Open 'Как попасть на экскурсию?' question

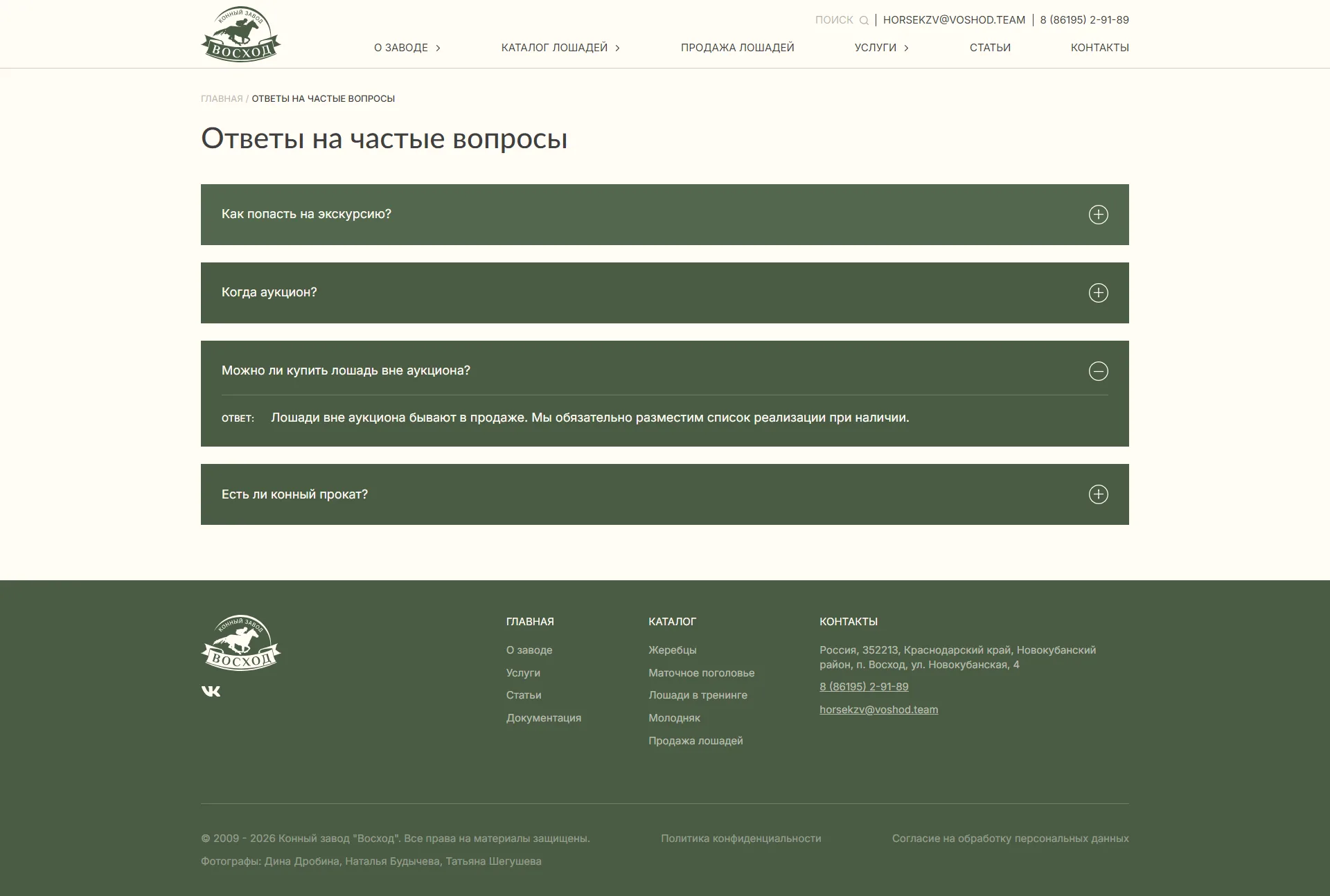click(665, 215)
